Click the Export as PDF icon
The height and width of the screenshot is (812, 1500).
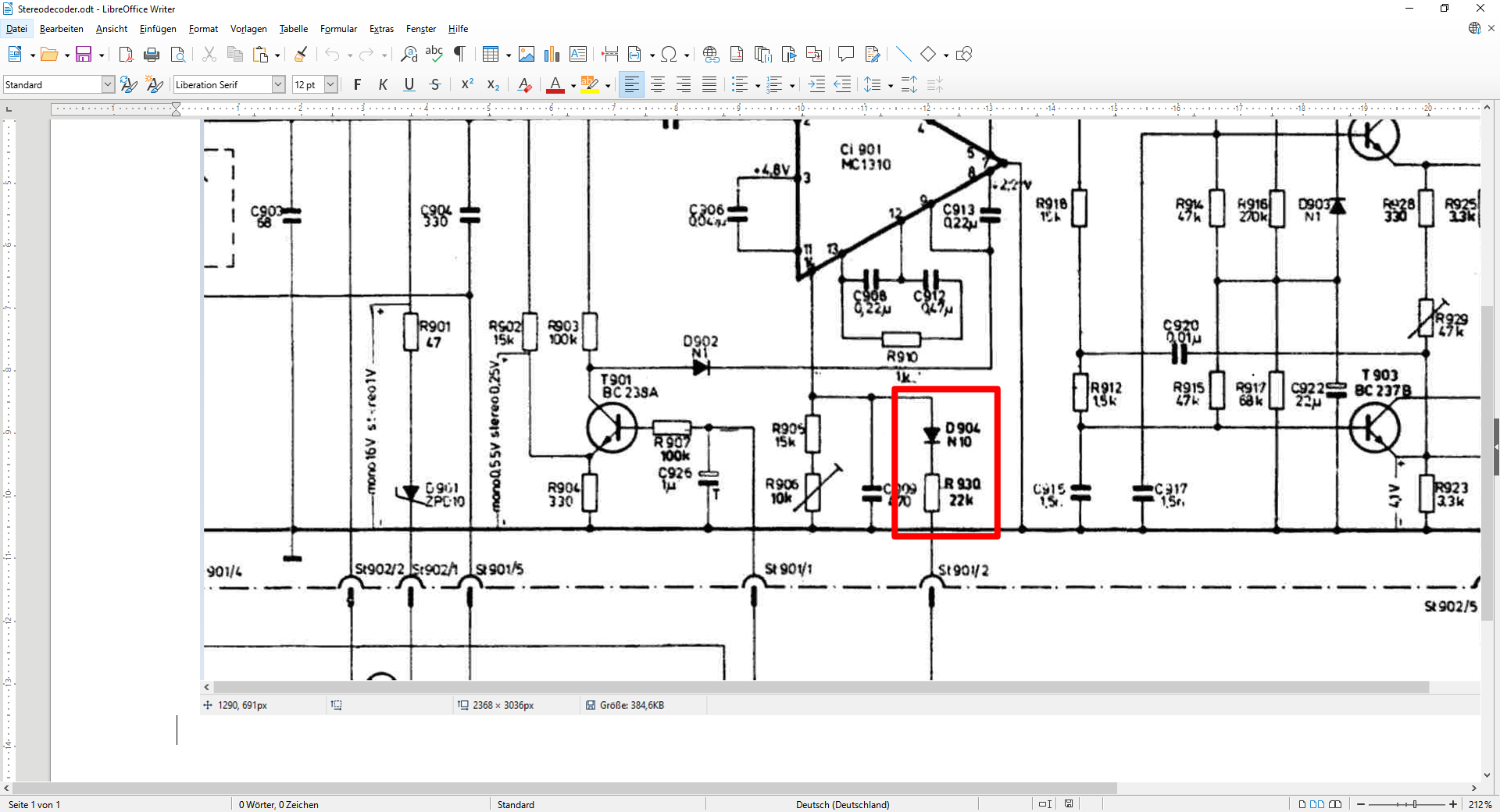(x=126, y=55)
